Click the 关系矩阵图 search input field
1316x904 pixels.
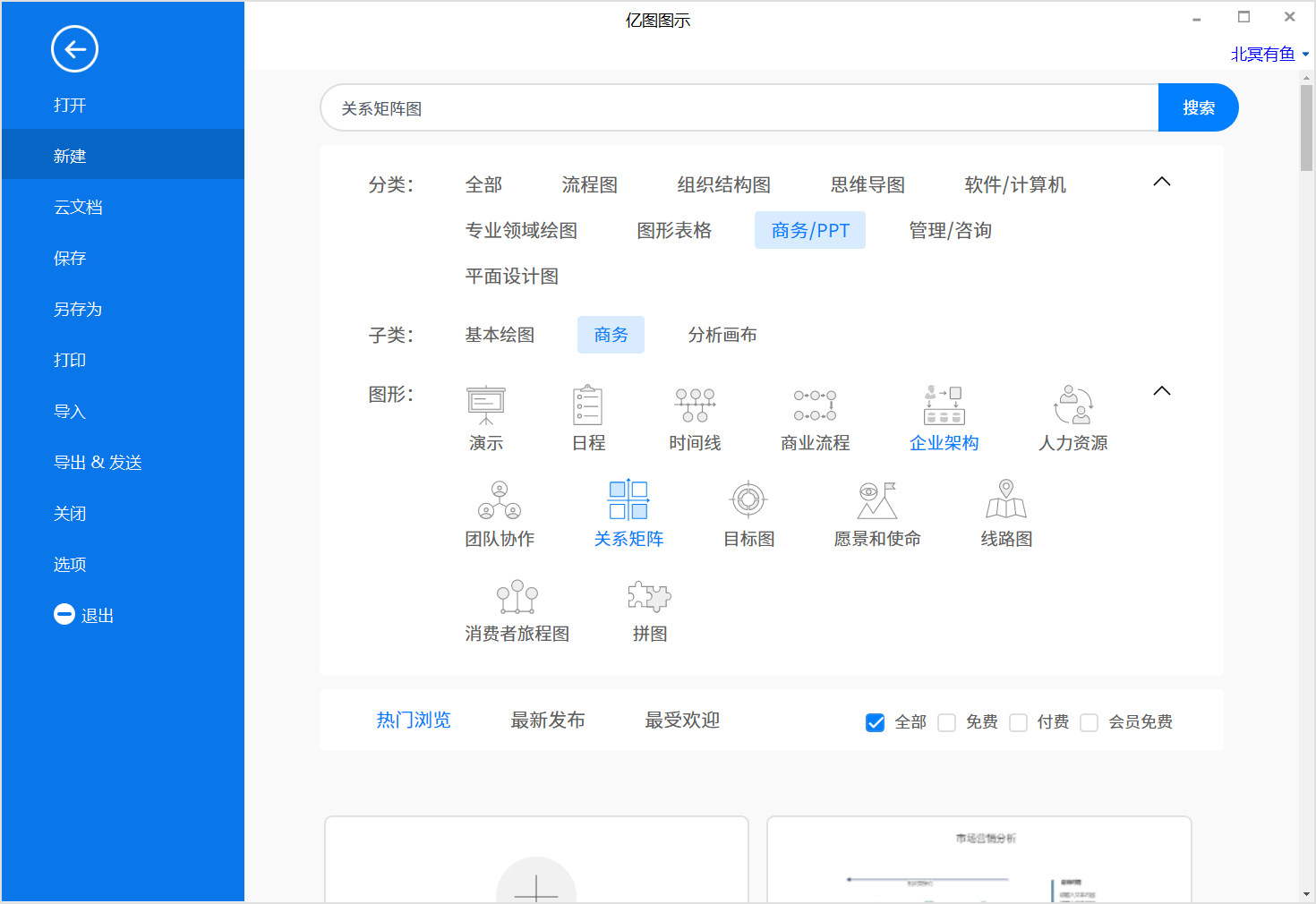pos(739,108)
